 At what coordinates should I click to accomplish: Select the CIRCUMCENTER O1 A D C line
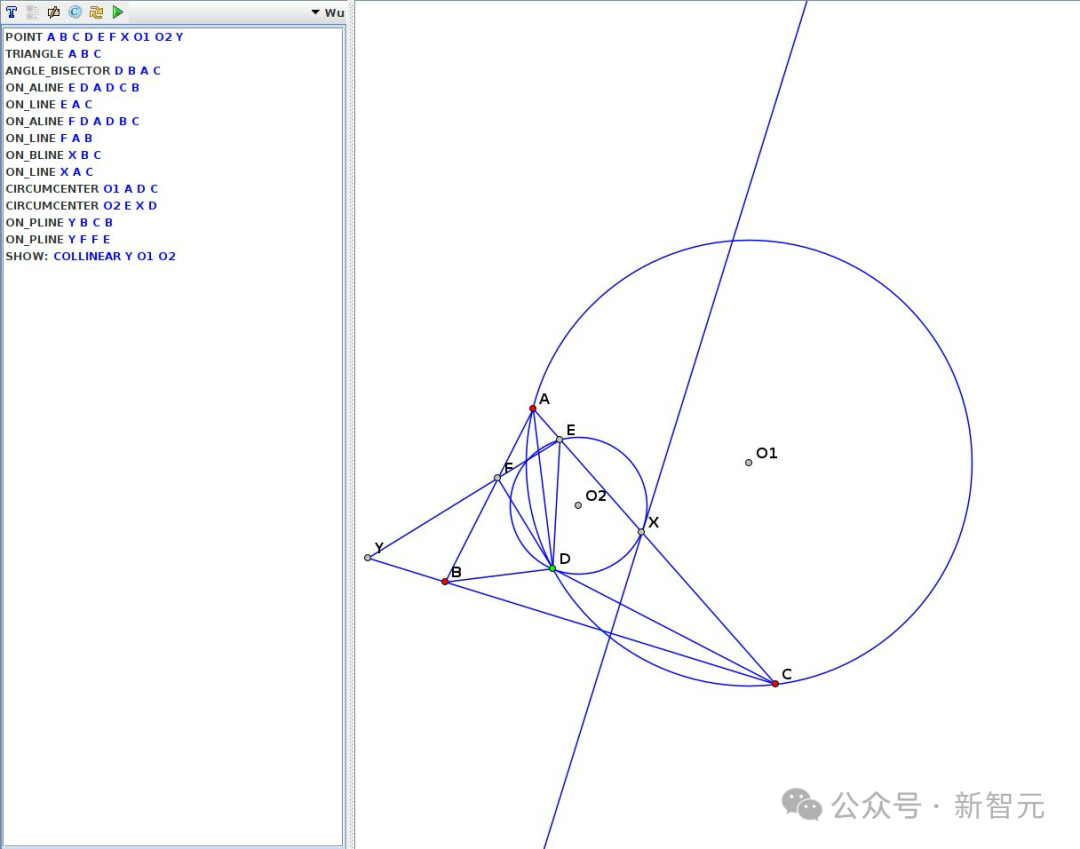[82, 189]
